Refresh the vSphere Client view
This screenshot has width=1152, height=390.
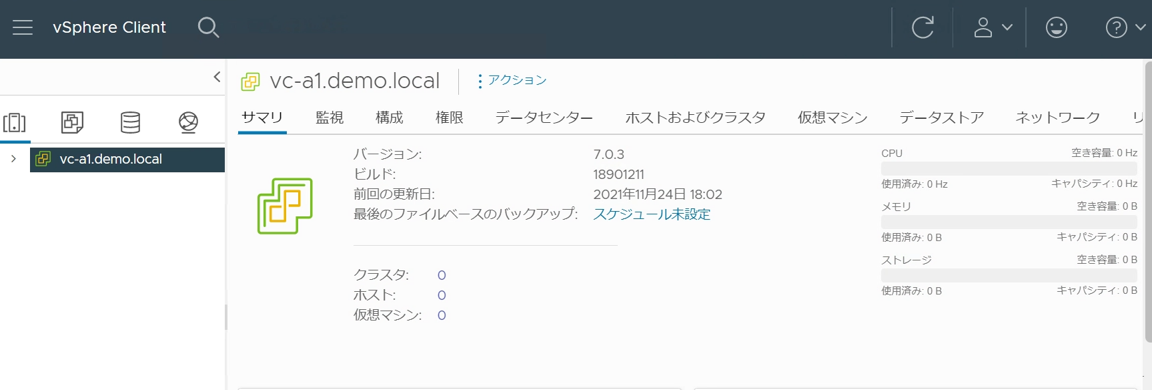(923, 28)
